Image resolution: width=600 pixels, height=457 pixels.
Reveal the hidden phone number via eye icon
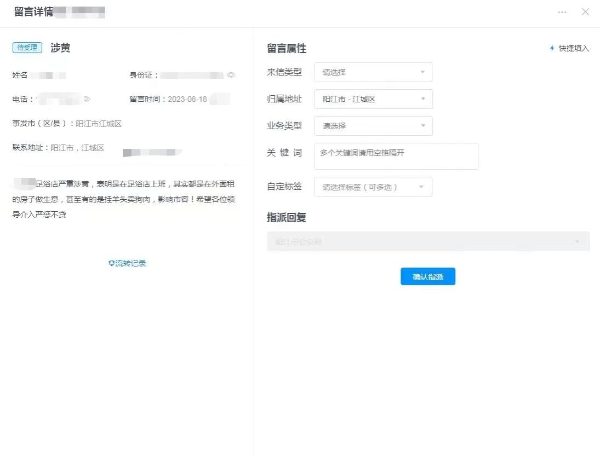[x=87, y=99]
